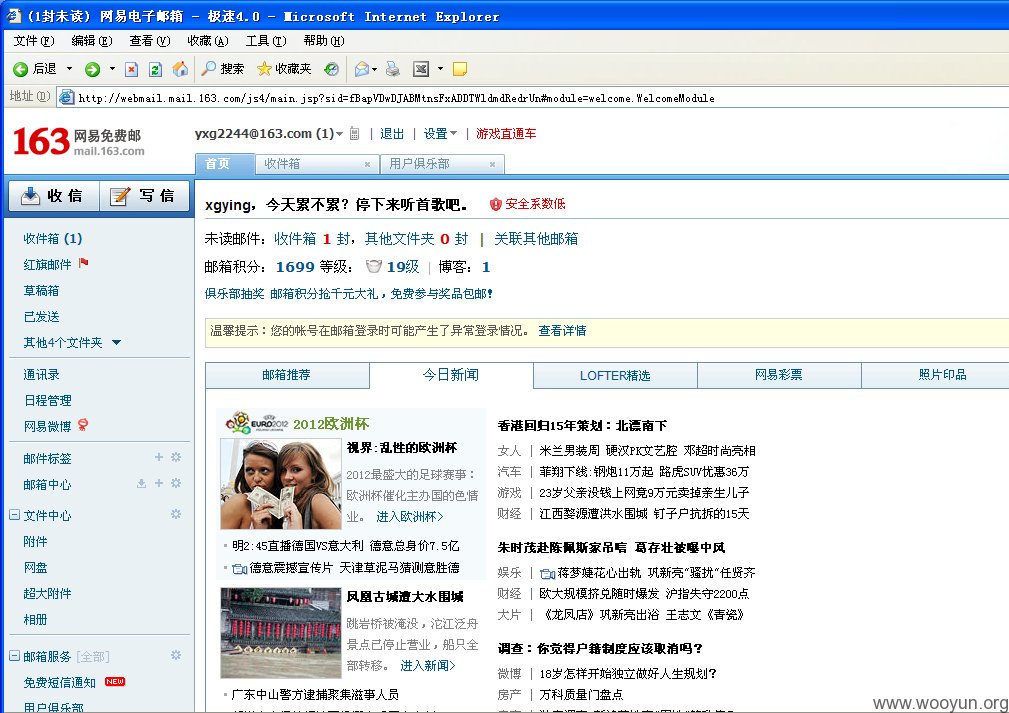Image resolution: width=1009 pixels, height=713 pixels.
Task: Expand account dropdown next to yxg2244@163.com
Action: click(340, 134)
